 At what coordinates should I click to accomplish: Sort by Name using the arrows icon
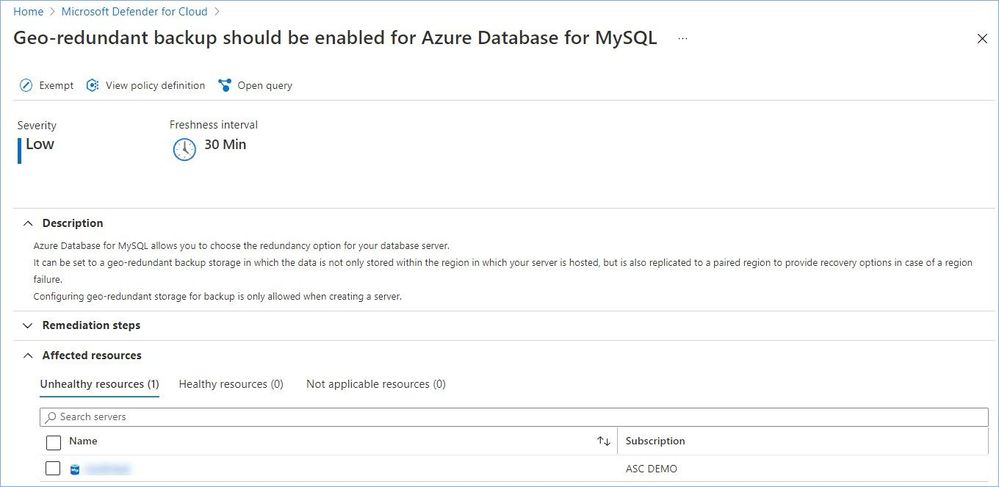click(603, 441)
